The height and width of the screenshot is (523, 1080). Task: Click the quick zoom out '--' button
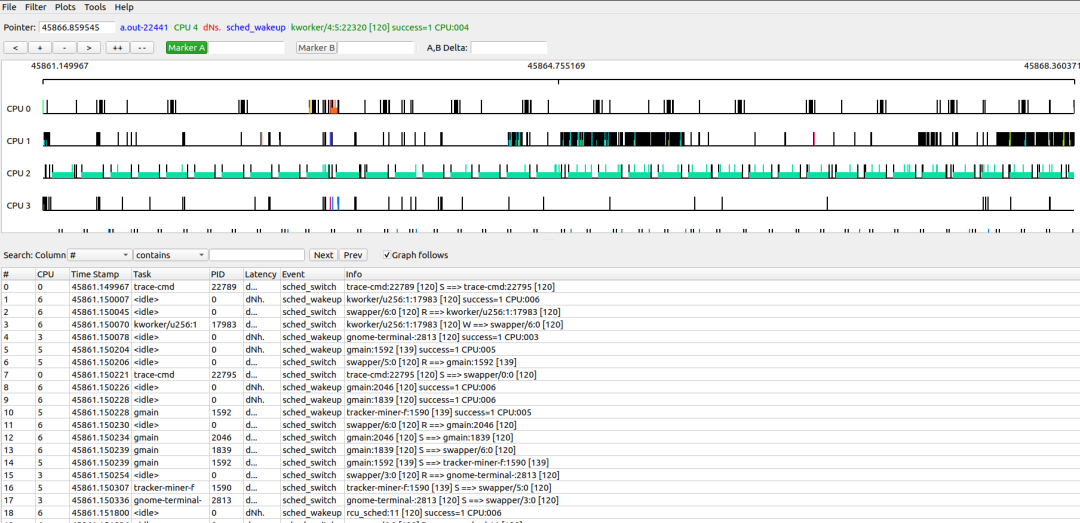point(142,48)
